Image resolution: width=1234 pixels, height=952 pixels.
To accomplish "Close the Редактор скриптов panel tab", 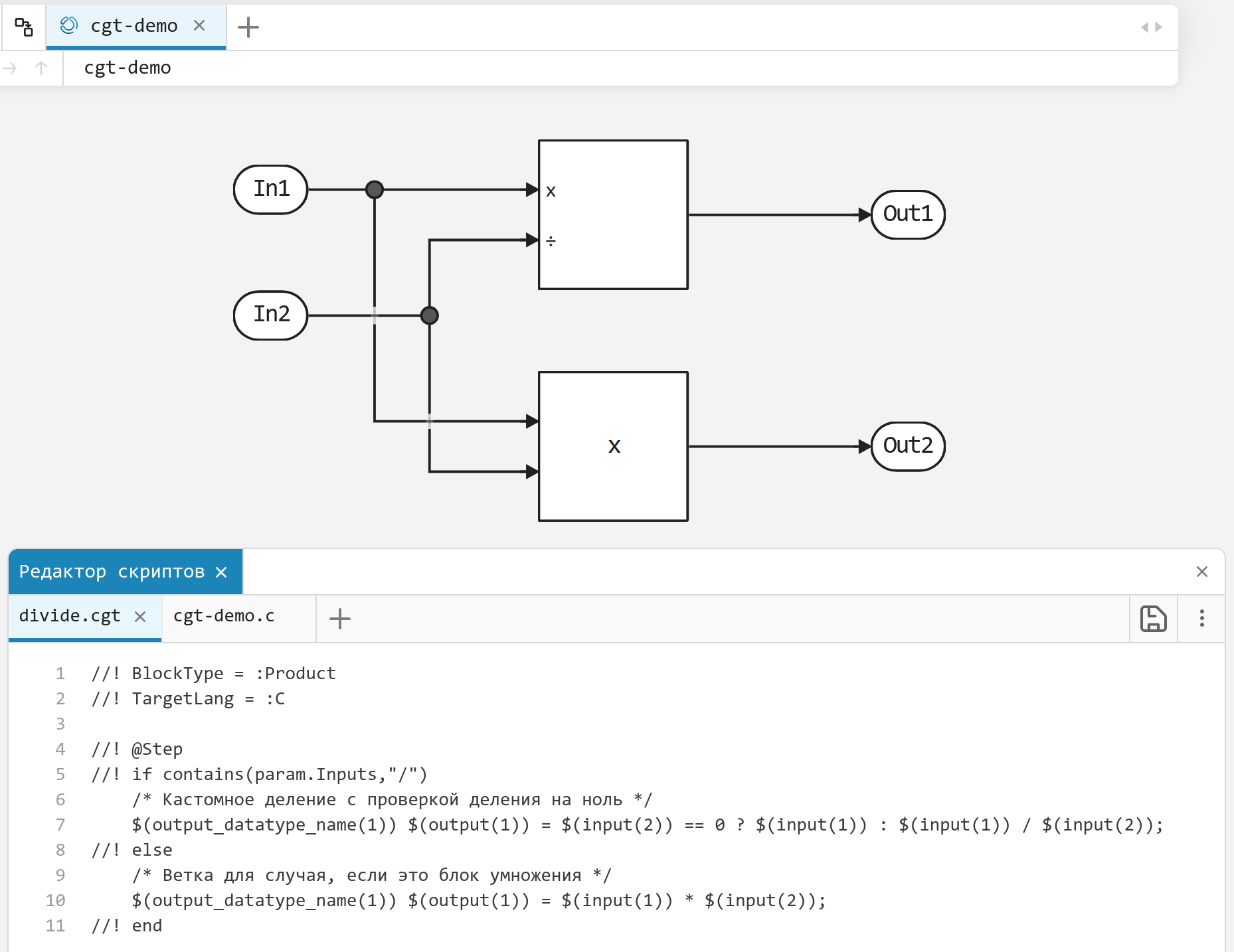I will click(222, 572).
